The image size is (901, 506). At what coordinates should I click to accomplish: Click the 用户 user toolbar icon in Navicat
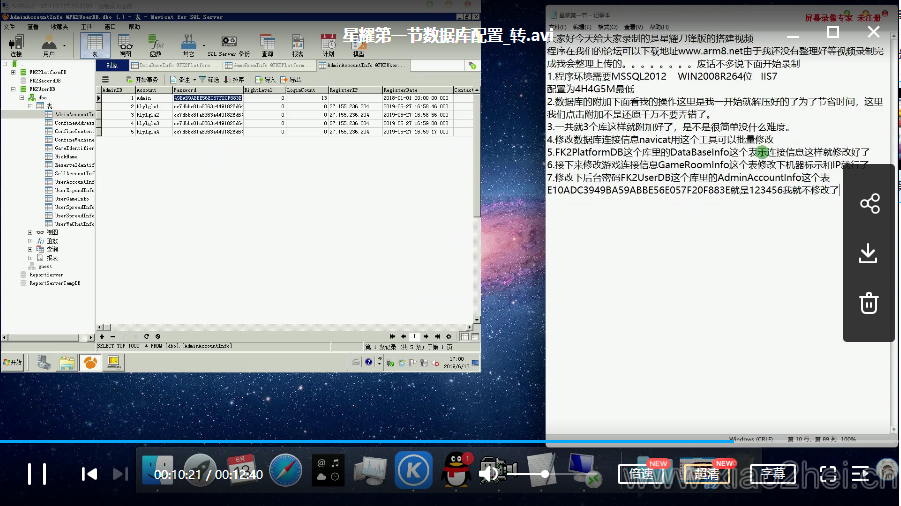click(x=49, y=45)
